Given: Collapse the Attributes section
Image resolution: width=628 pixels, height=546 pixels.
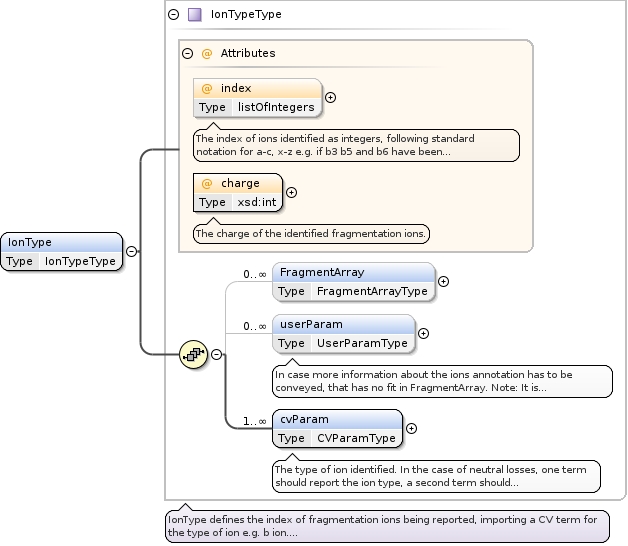Looking at the screenshot, I should pos(187,53).
